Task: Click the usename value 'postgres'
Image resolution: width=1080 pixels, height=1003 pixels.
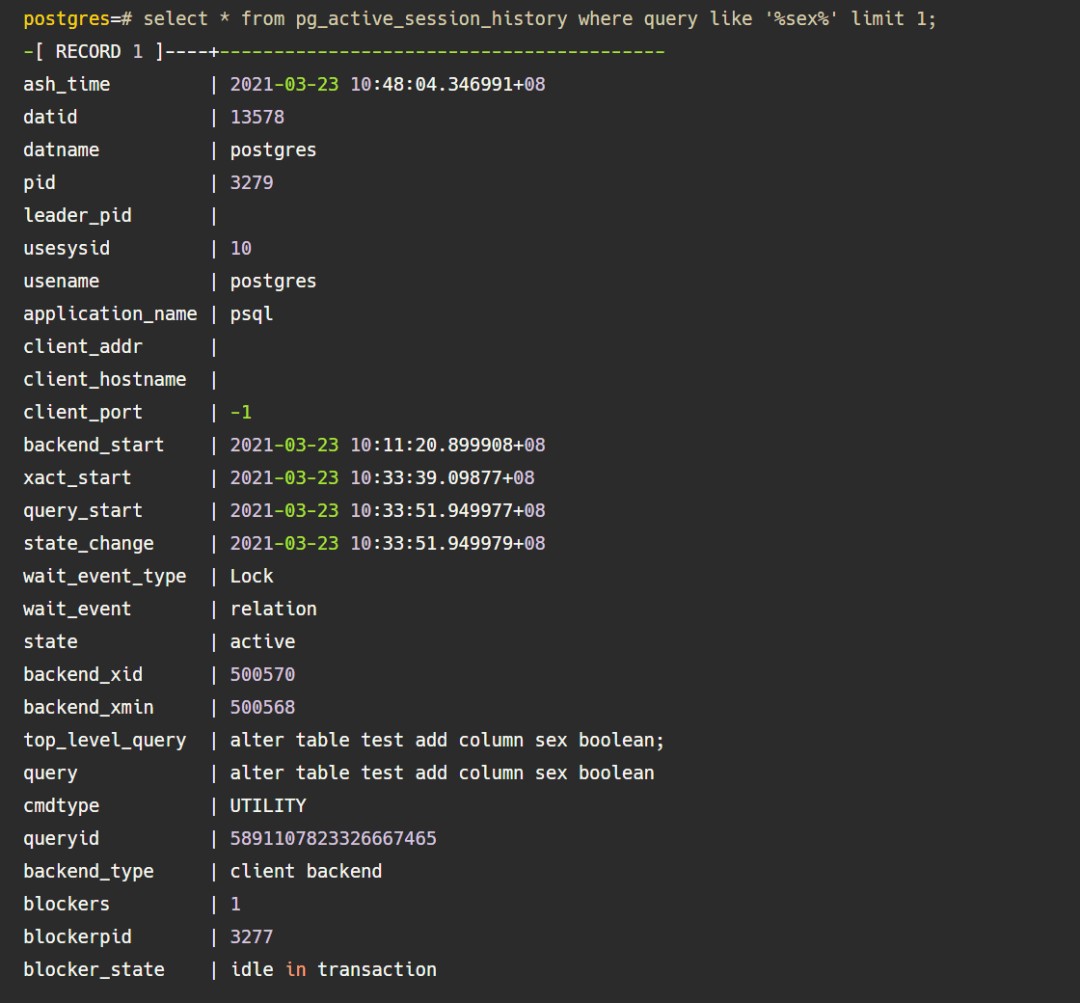Action: point(273,281)
